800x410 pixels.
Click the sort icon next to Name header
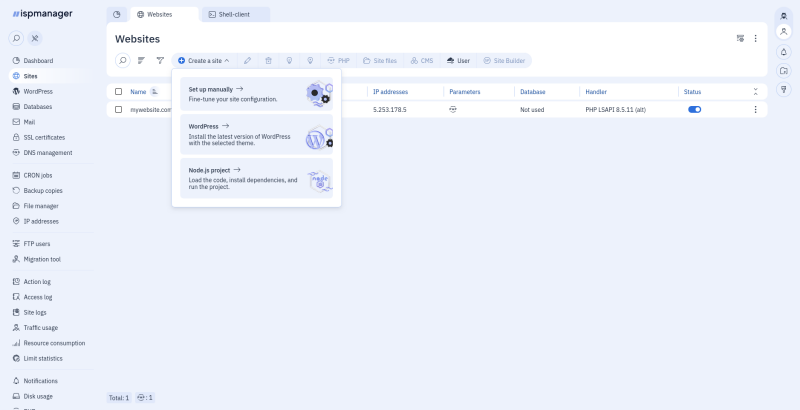pyautogui.click(x=154, y=92)
